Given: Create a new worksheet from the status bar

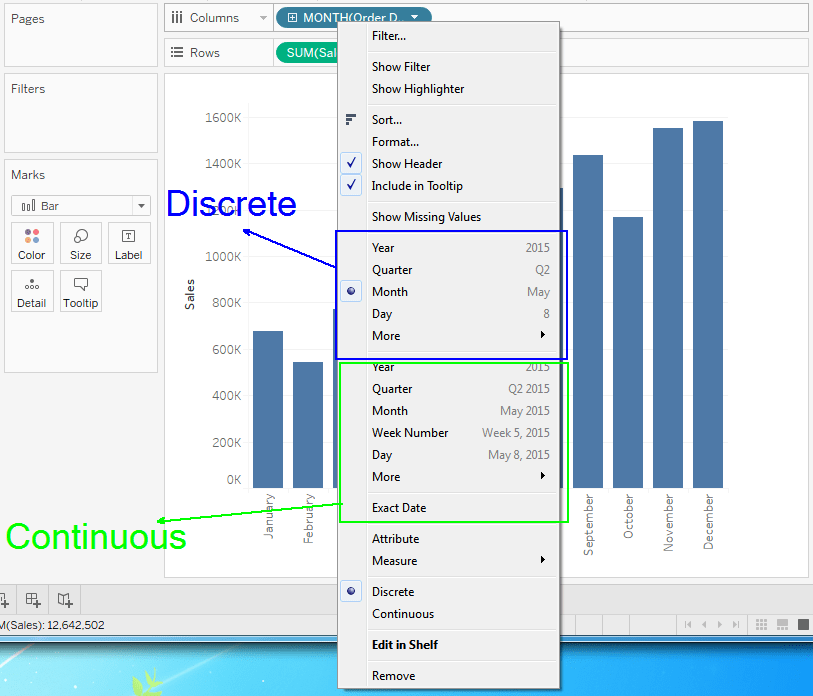Looking at the screenshot, I should (8, 599).
